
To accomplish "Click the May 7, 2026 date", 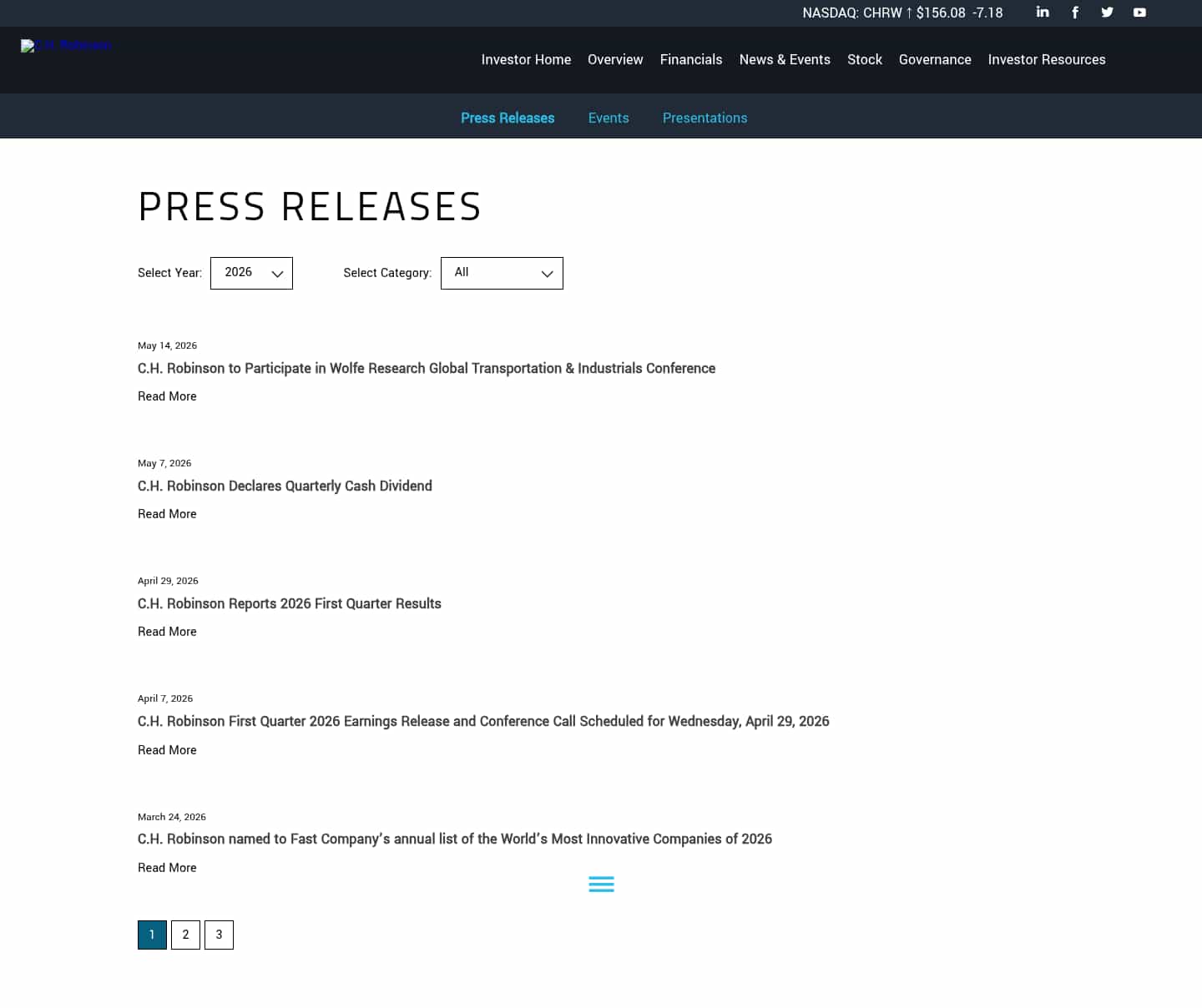I will (x=164, y=463).
